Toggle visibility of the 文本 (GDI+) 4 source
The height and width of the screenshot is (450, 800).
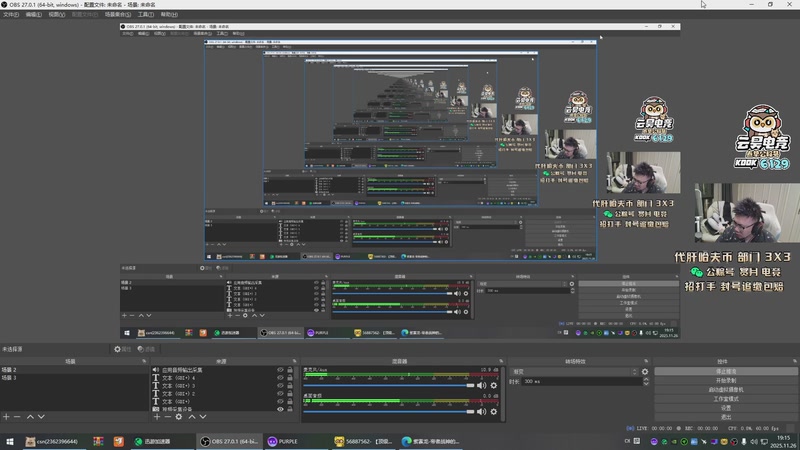click(x=280, y=378)
